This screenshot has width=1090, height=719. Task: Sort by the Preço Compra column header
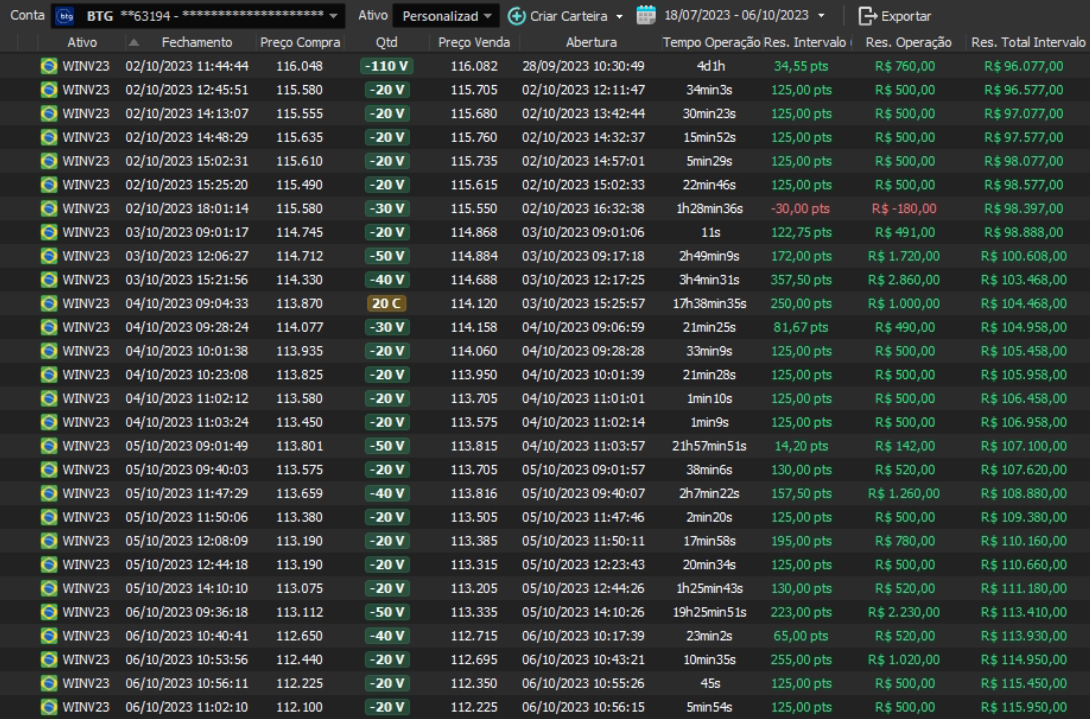299,42
